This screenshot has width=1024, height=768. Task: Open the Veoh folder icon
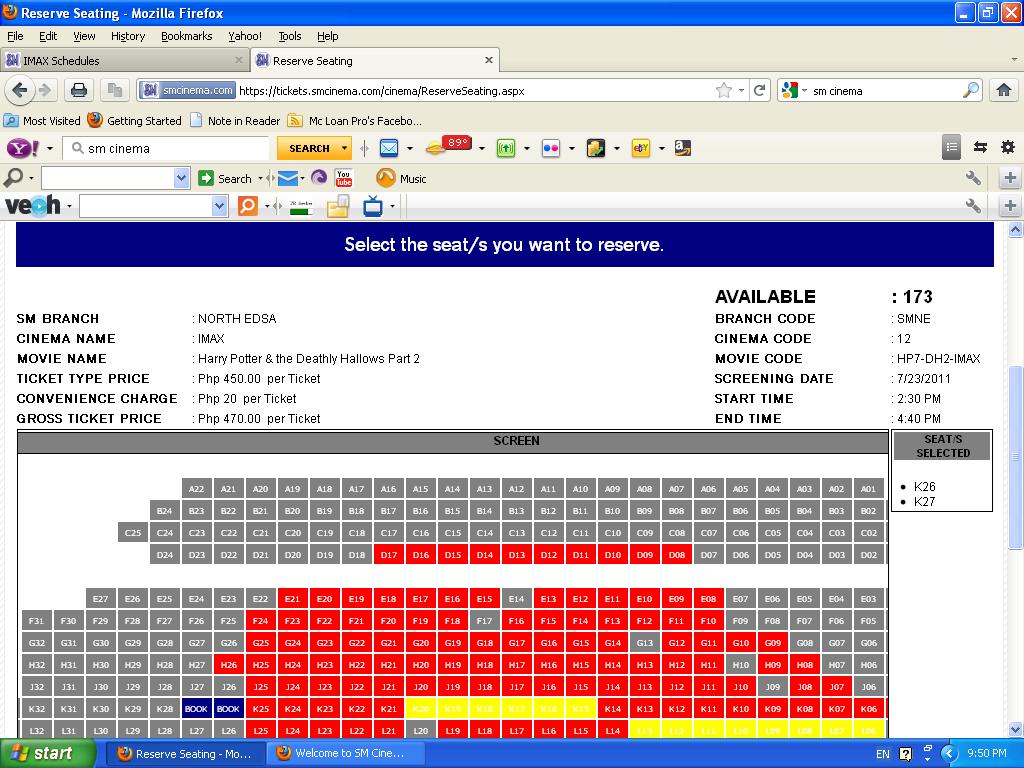pos(338,206)
